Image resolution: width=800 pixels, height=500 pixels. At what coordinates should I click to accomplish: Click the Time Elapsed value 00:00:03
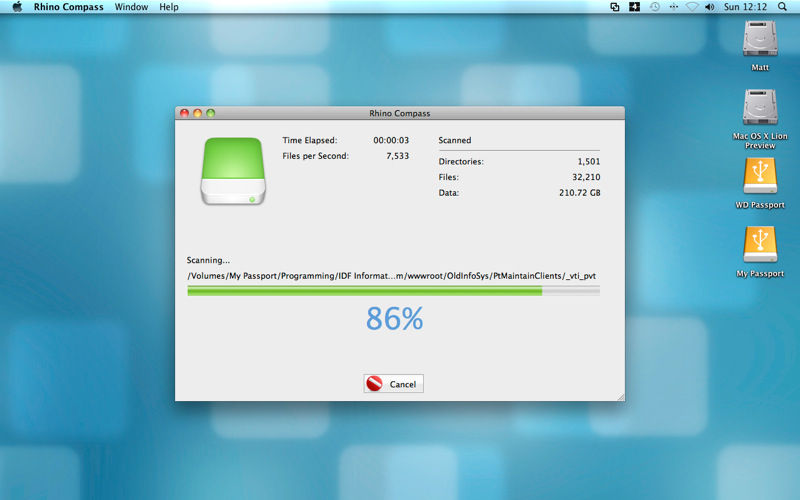pos(391,140)
